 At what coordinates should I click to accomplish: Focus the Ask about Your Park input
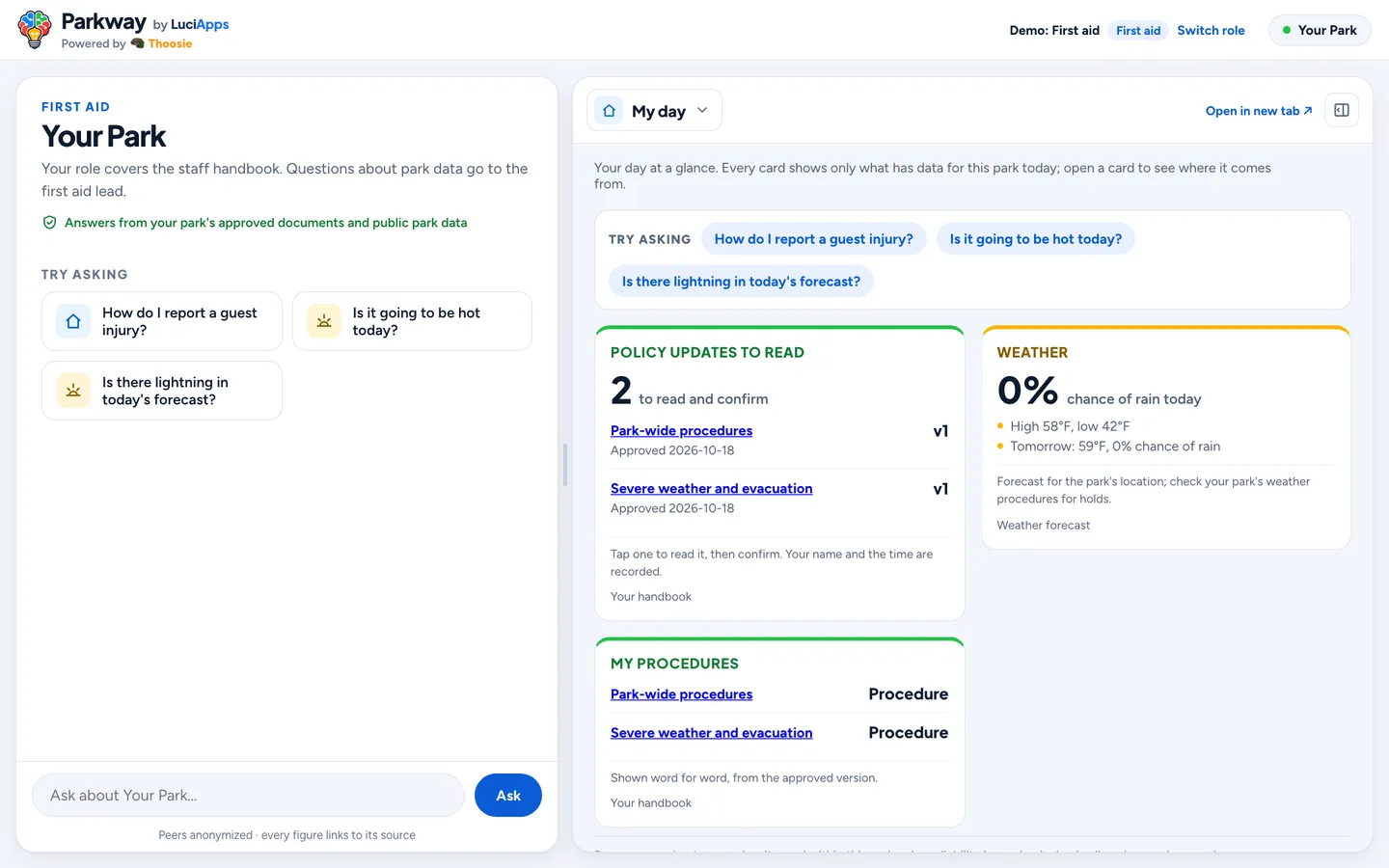click(249, 796)
